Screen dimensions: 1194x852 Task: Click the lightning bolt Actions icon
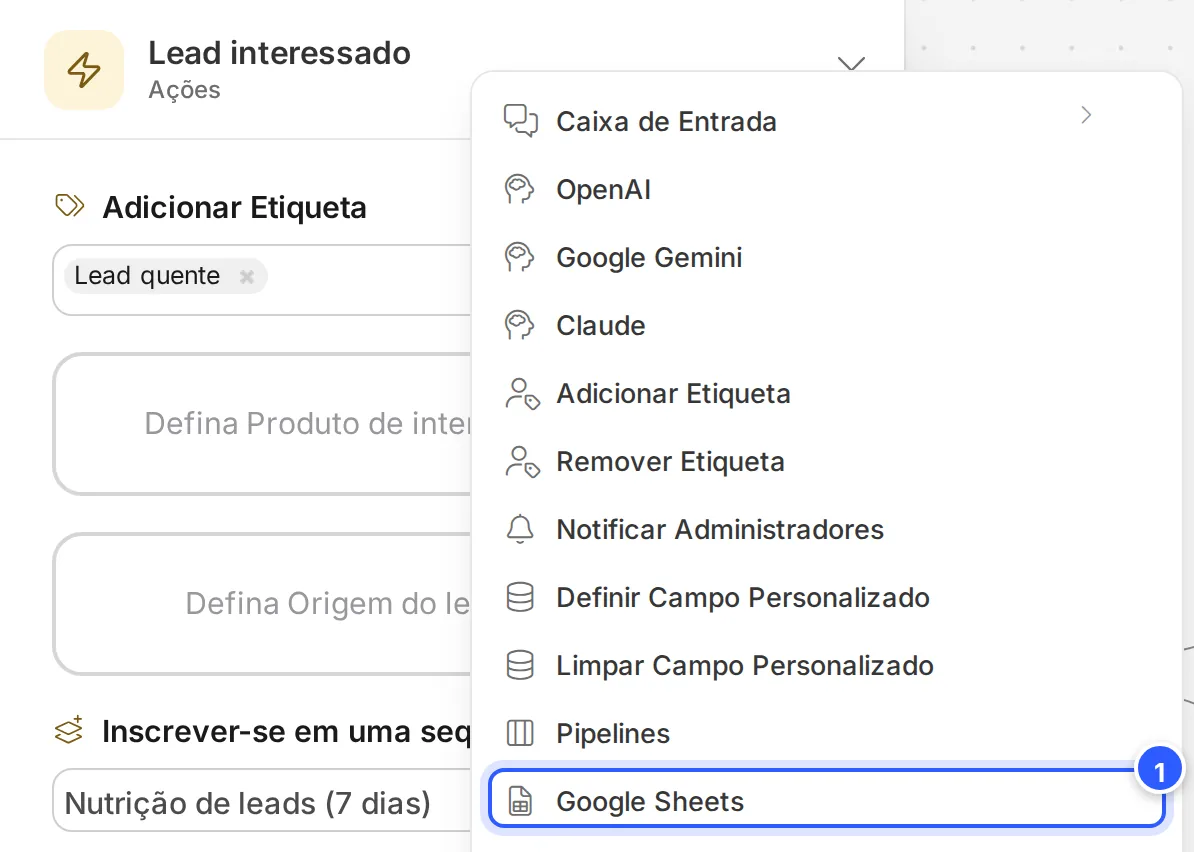pos(84,70)
